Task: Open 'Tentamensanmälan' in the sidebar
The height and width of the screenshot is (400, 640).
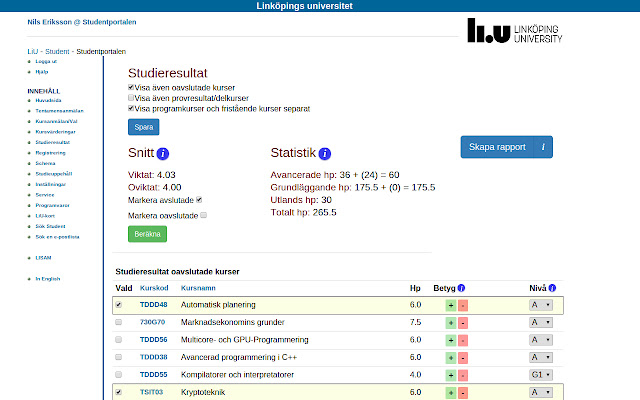Action: click(59, 111)
